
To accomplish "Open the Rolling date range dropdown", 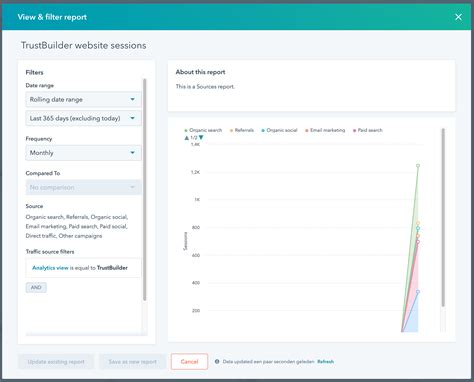I will 83,99.
